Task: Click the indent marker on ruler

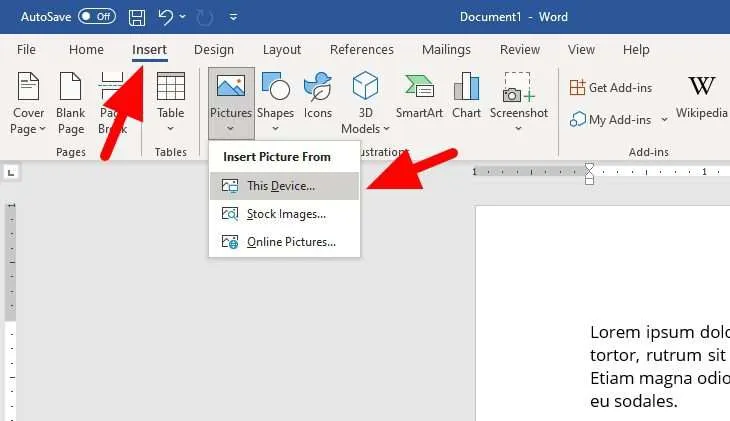Action: (x=589, y=173)
